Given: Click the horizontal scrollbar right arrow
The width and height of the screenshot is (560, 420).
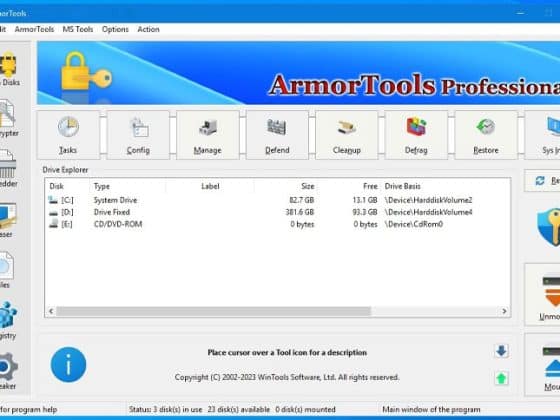Looking at the screenshot, I should (504, 311).
